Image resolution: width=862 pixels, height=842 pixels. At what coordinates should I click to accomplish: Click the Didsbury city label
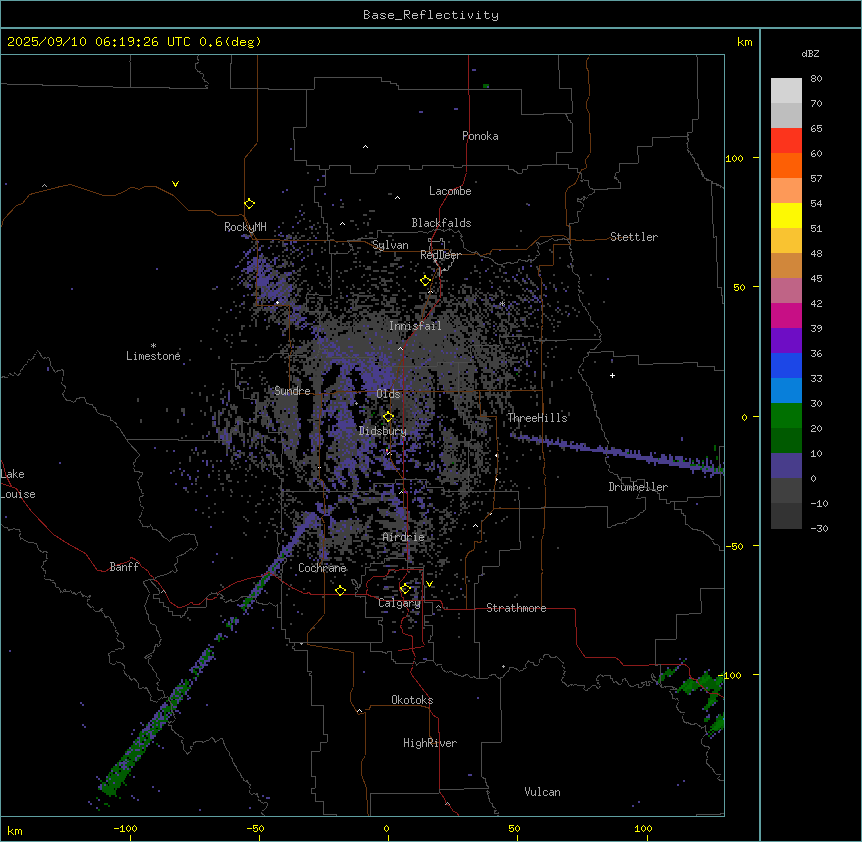383,431
